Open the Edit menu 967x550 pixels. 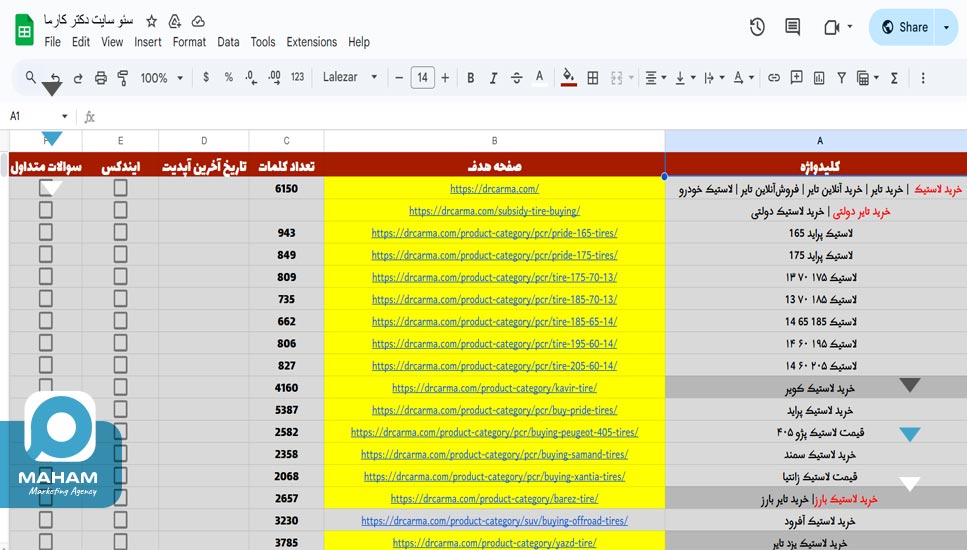pos(81,42)
